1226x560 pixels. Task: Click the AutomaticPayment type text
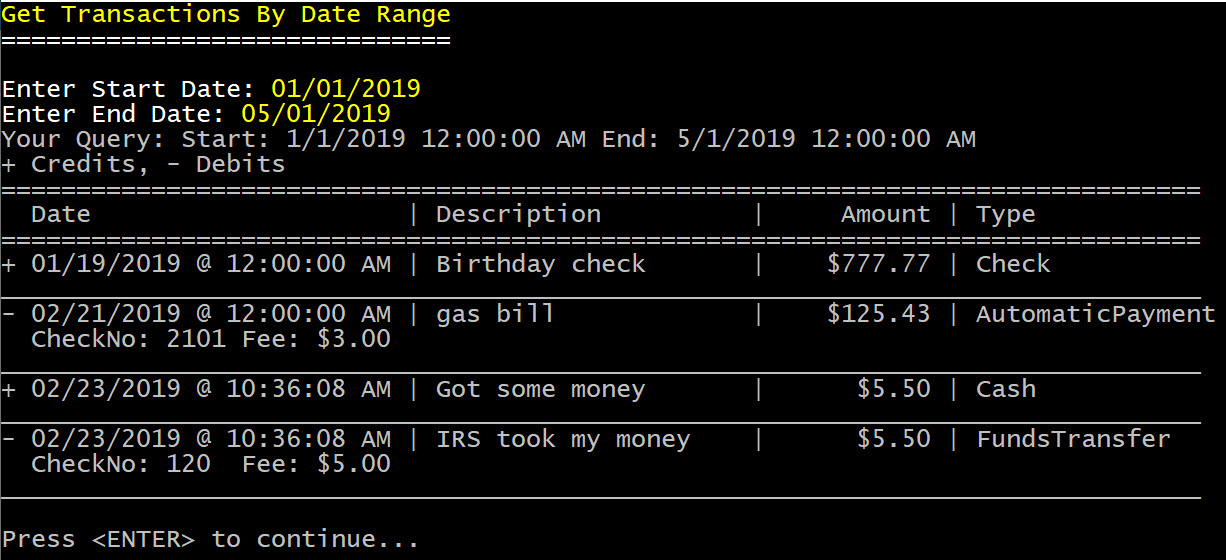tap(1096, 314)
